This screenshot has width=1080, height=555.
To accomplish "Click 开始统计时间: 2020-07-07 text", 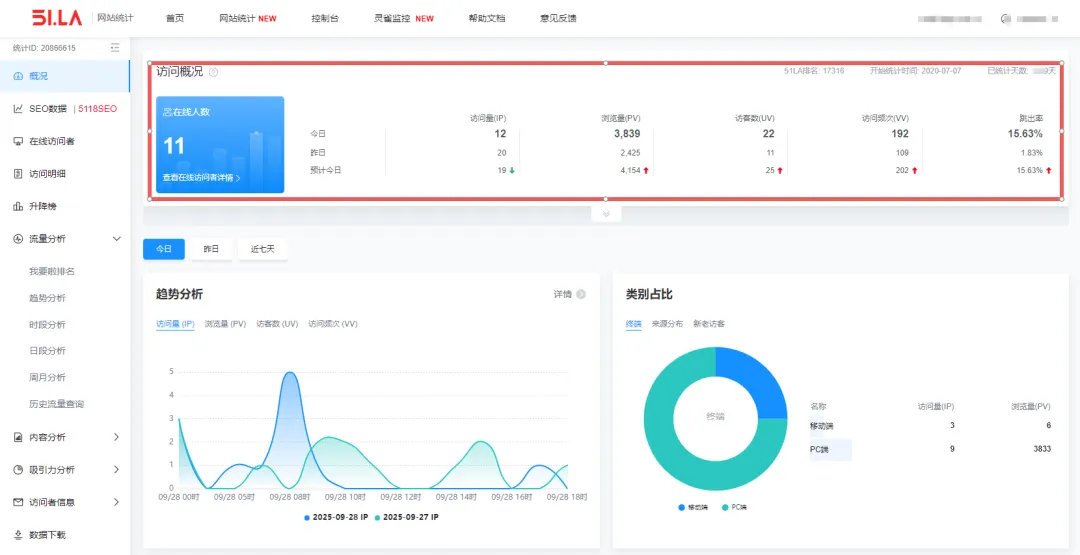I will coord(915,71).
